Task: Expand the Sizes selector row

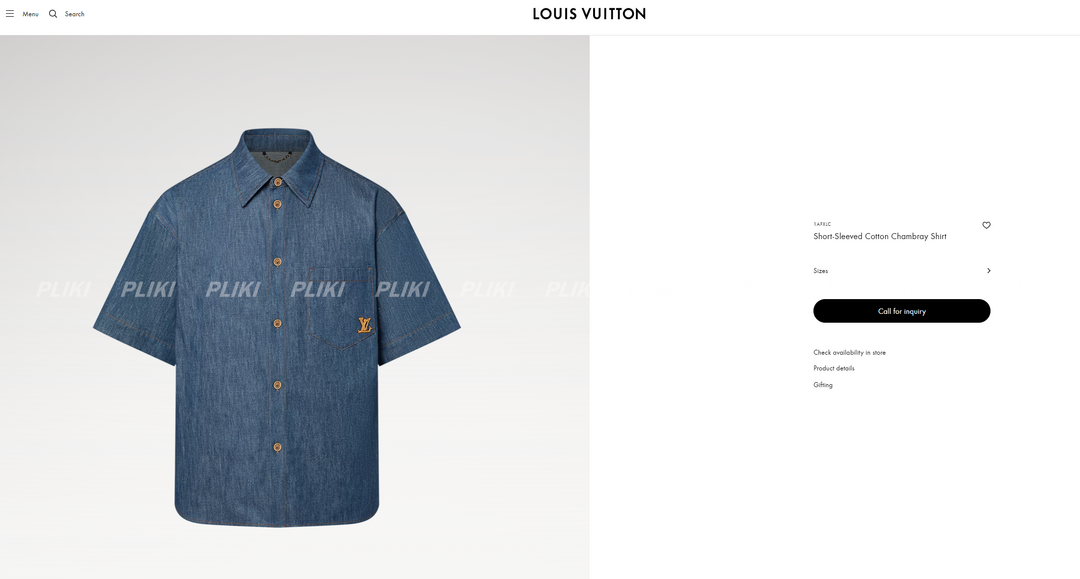Action: 902,271
